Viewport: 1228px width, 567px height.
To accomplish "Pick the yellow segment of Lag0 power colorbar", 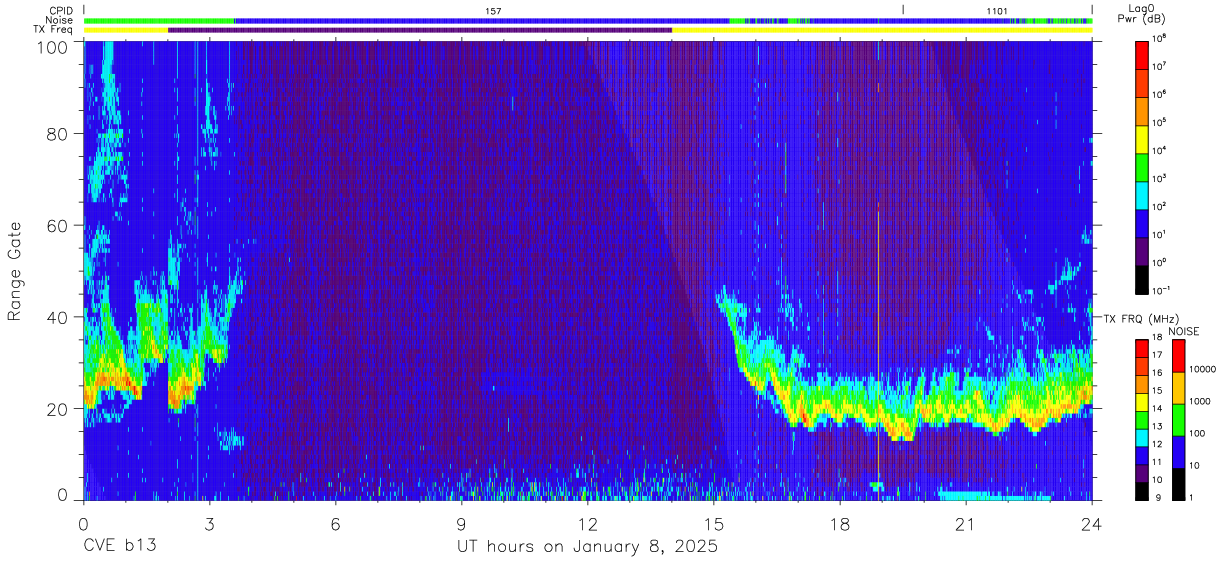I will coord(1142,138).
